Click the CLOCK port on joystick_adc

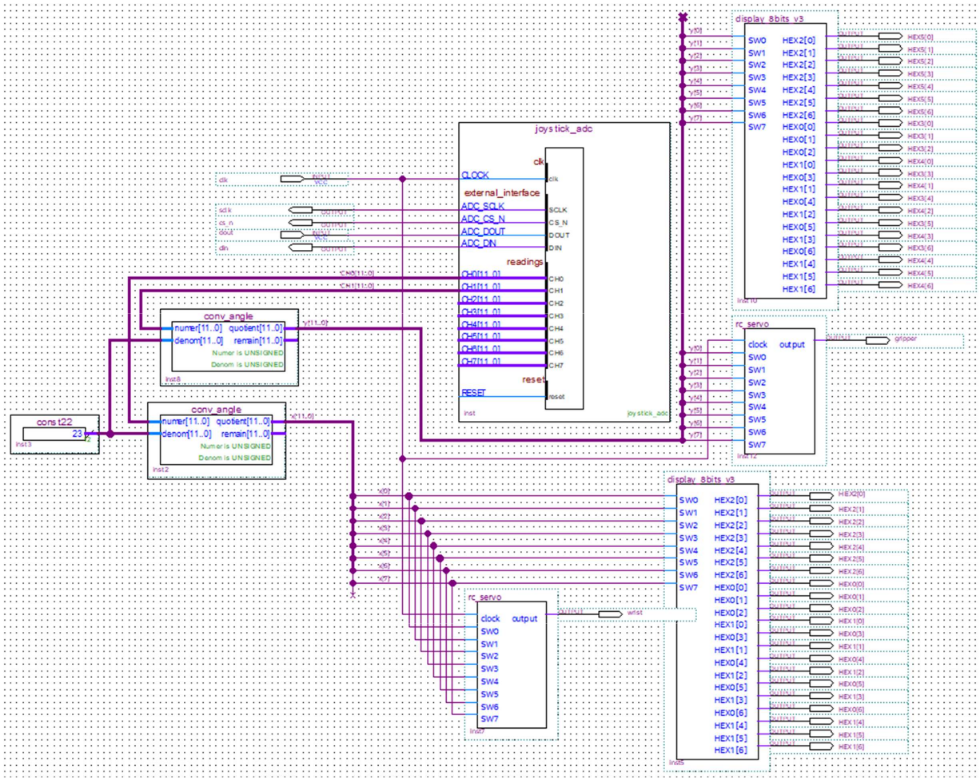(x=475, y=175)
